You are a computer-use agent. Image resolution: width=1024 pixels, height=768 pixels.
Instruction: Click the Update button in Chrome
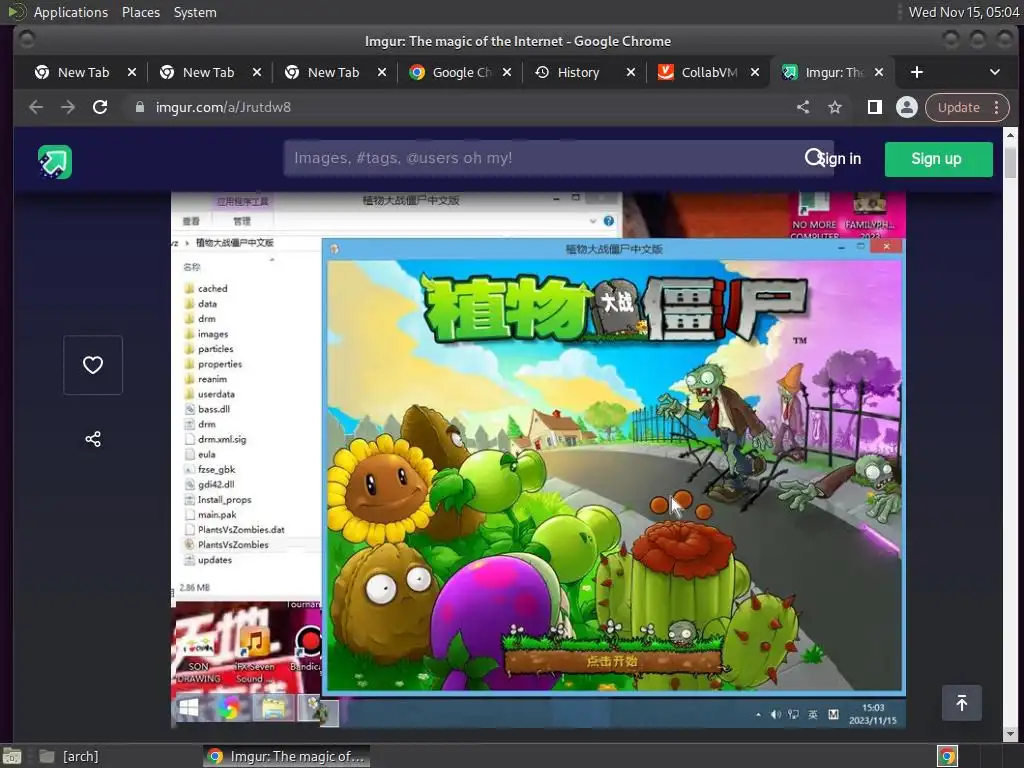[x=959, y=107]
